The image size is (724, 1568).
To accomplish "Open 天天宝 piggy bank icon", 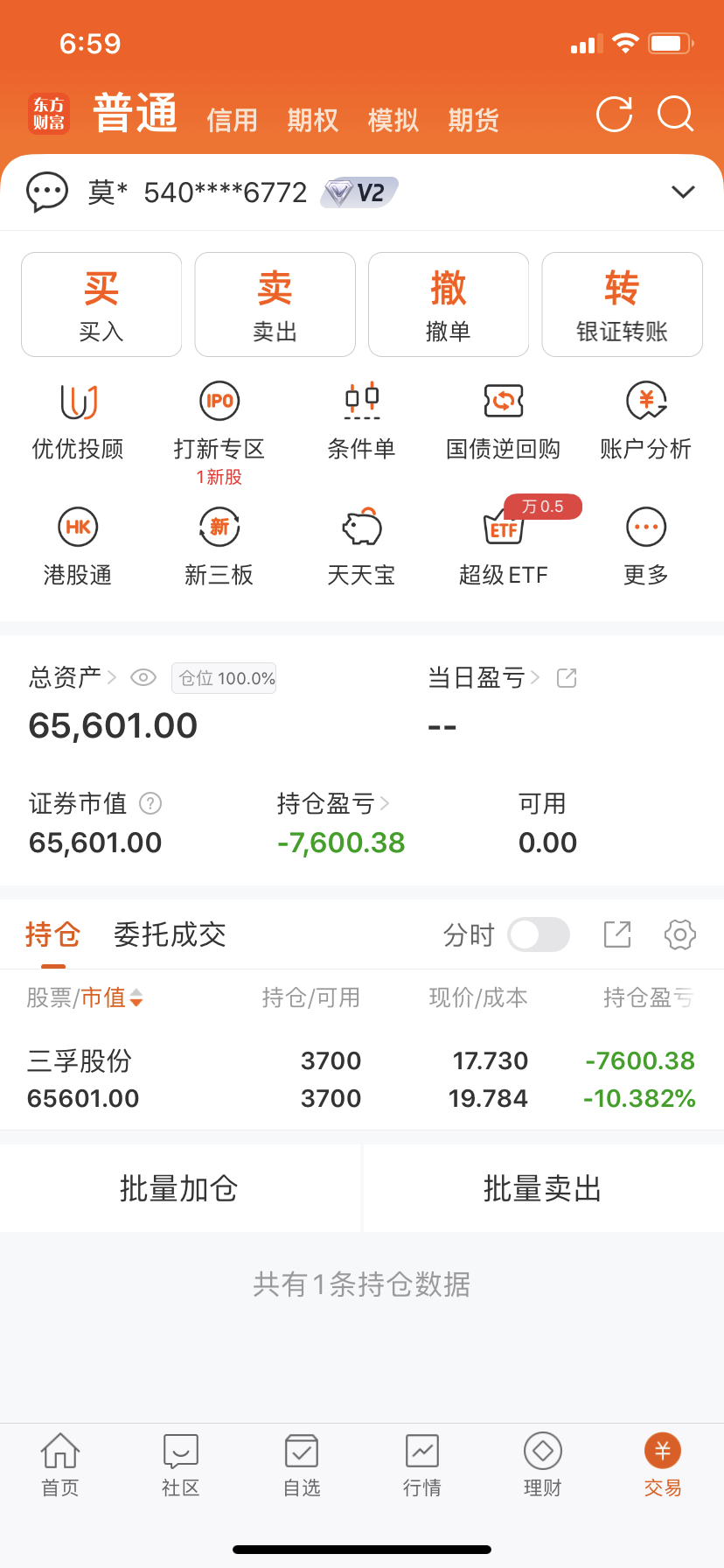I will pos(361,527).
